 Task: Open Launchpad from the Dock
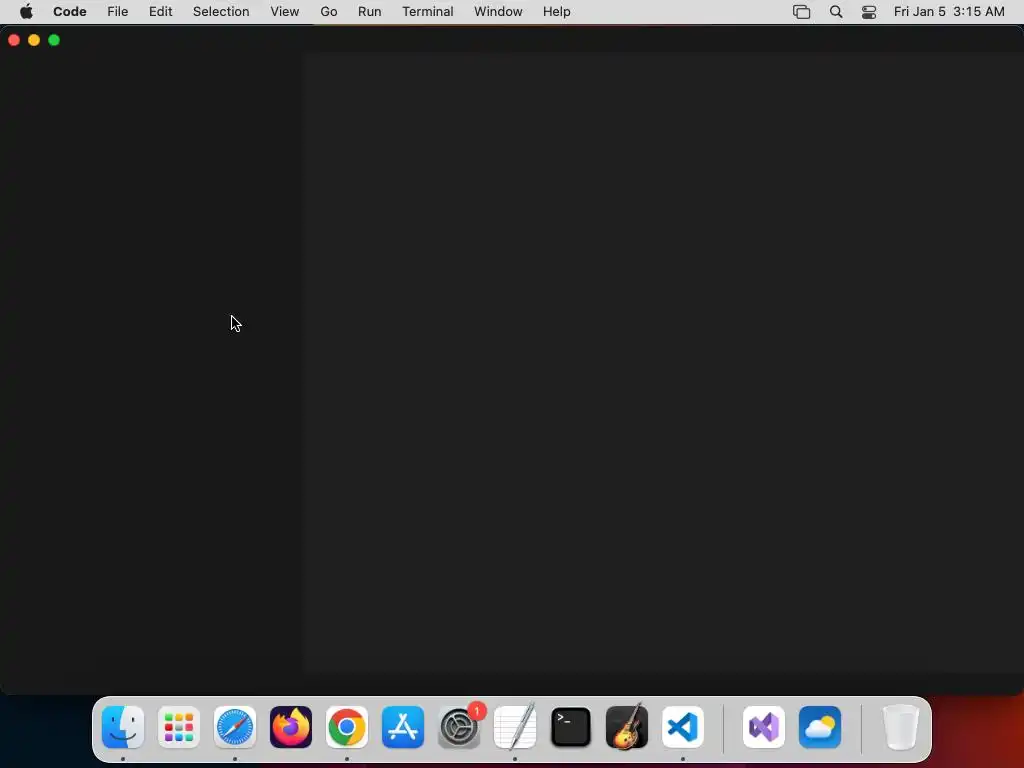tap(179, 727)
